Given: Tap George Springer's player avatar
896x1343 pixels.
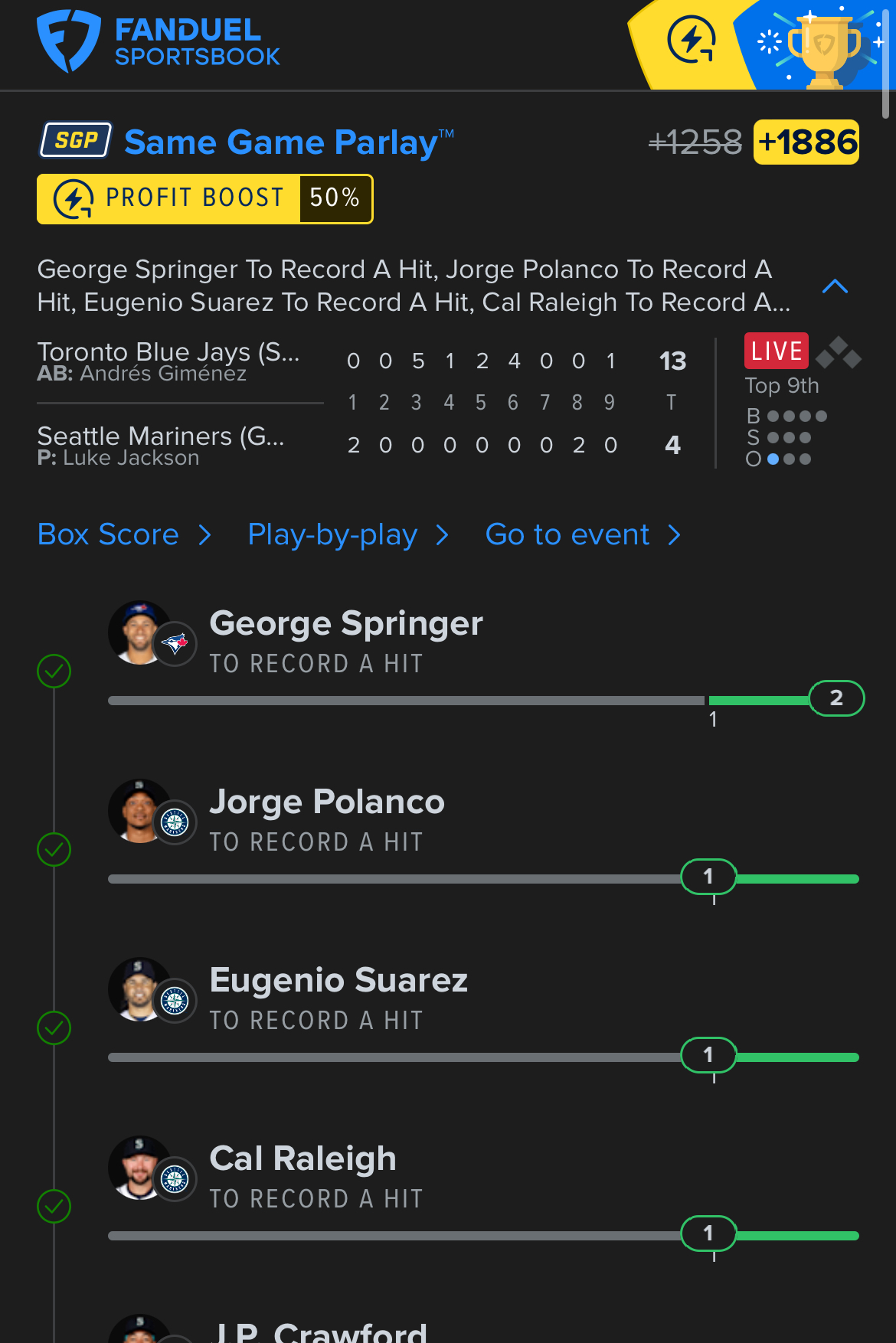Looking at the screenshot, I should tap(140, 632).
